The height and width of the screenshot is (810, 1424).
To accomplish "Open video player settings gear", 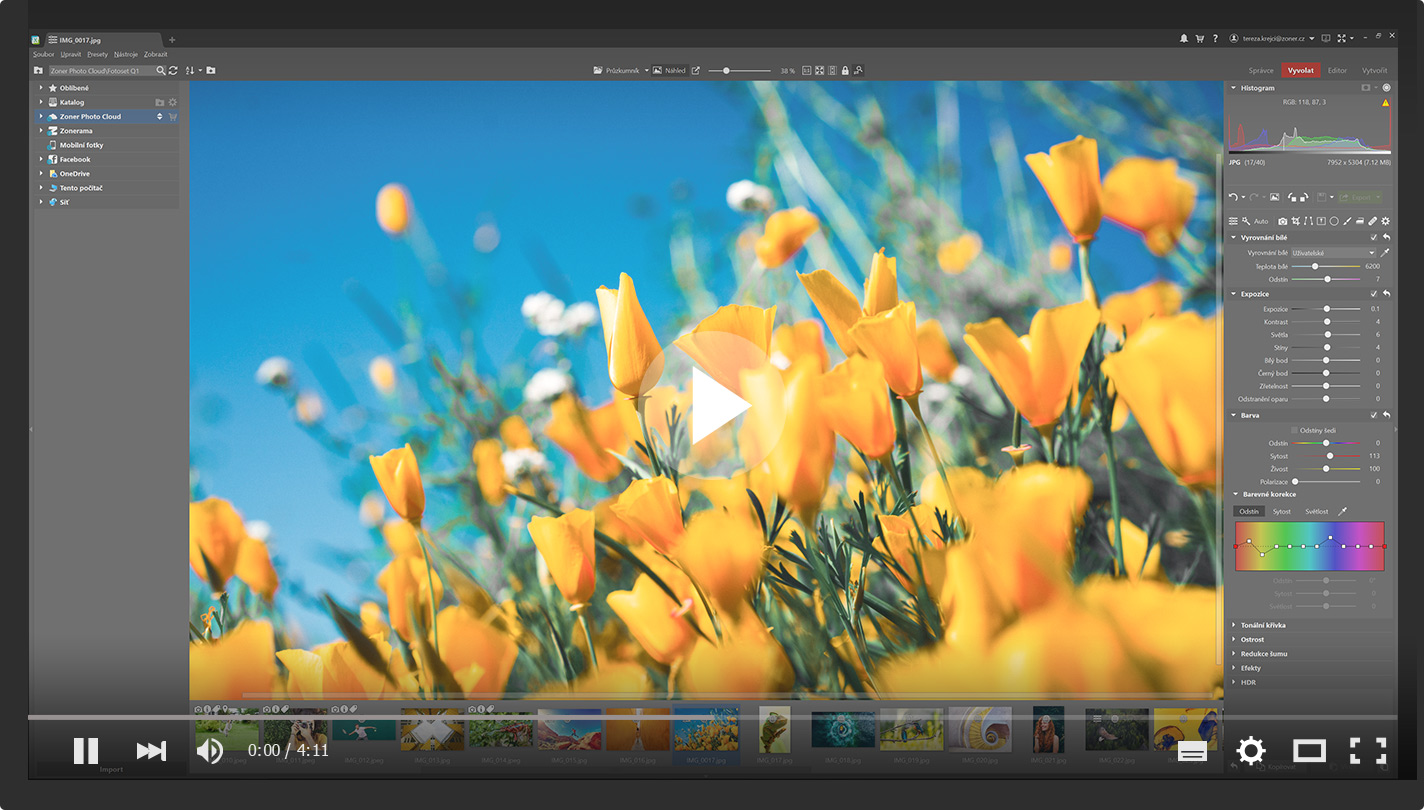I will (x=1251, y=750).
